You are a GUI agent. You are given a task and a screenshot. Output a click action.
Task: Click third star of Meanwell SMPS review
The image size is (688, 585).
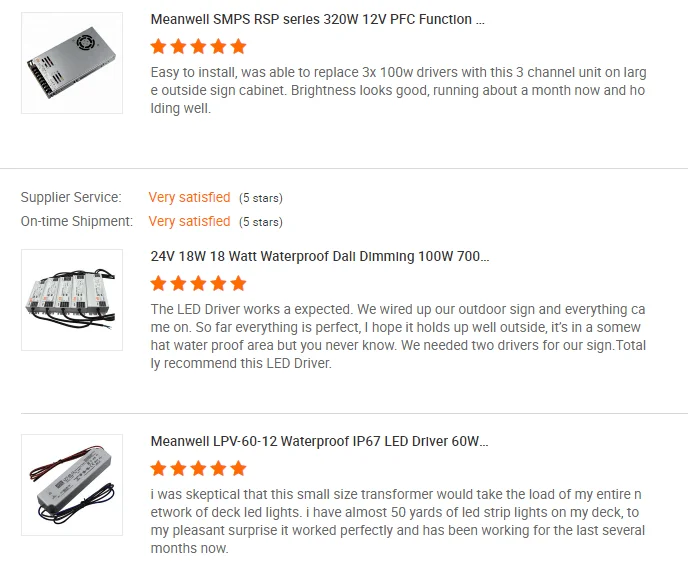tap(198, 46)
